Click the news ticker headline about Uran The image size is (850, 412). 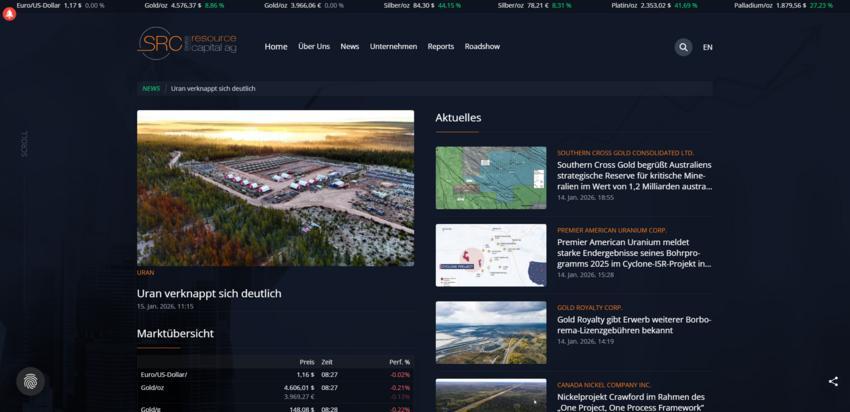[213, 88]
